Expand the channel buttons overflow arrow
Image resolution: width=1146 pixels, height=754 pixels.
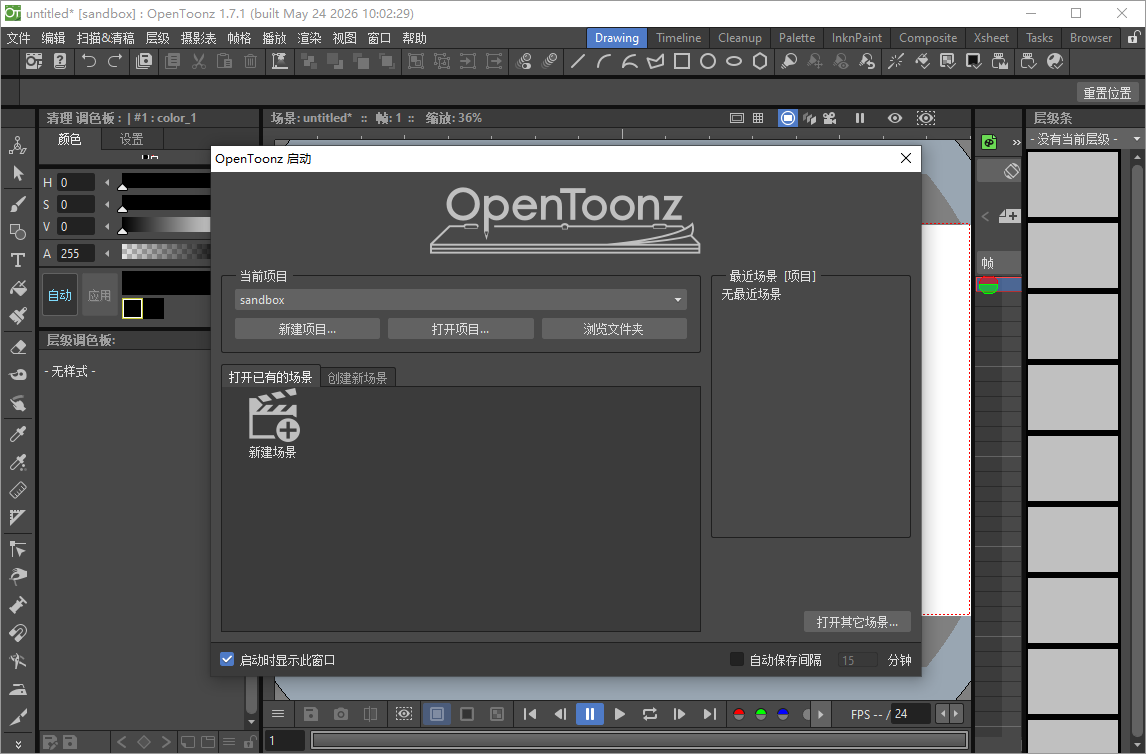(821, 714)
